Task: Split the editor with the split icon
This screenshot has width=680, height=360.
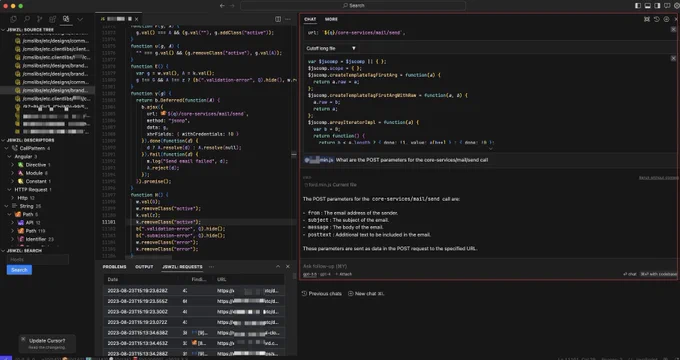Action: [278, 19]
